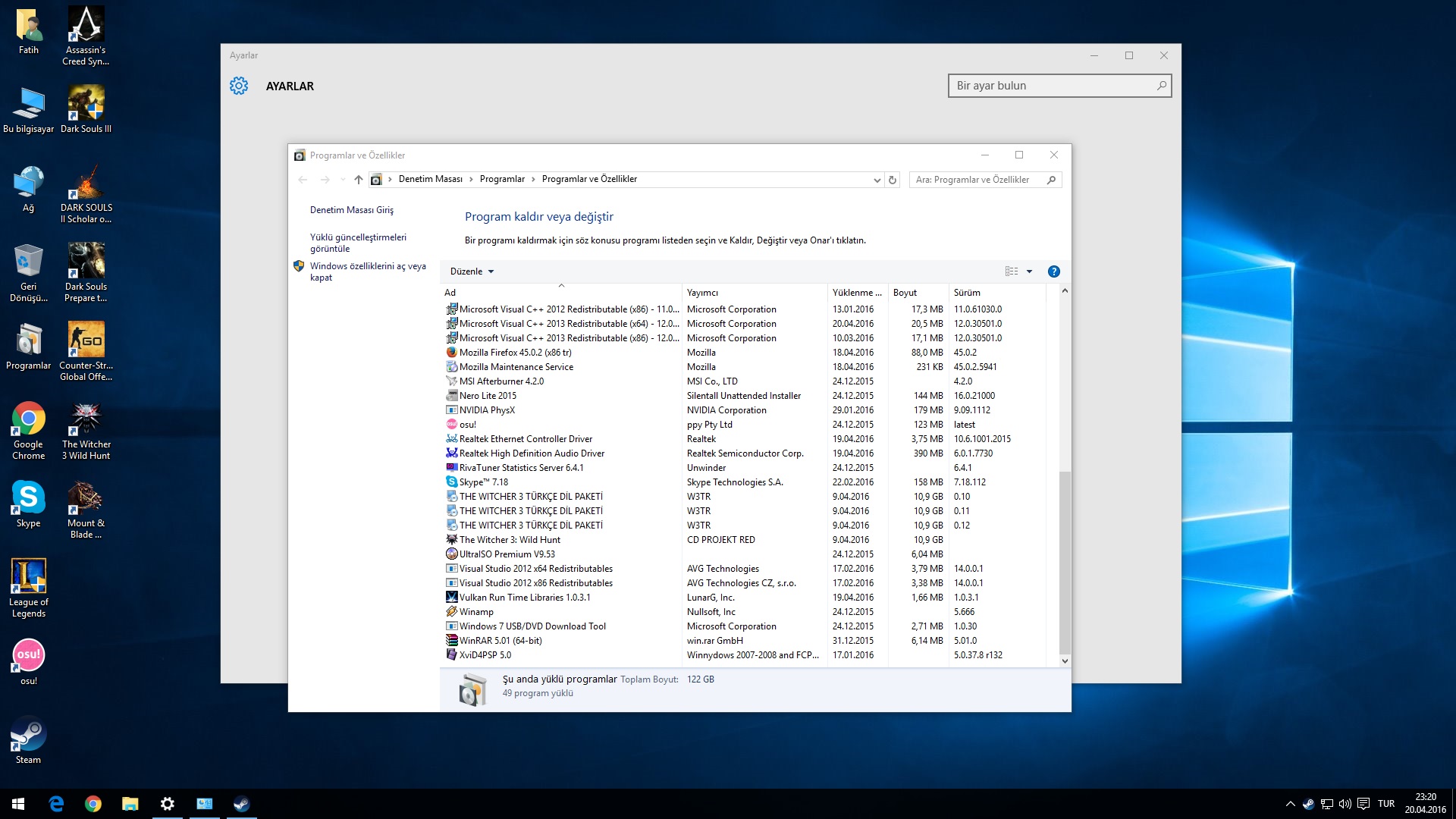Open the recent locations dropdown arrow
Viewport: 1456px width, 819px height.
click(343, 180)
